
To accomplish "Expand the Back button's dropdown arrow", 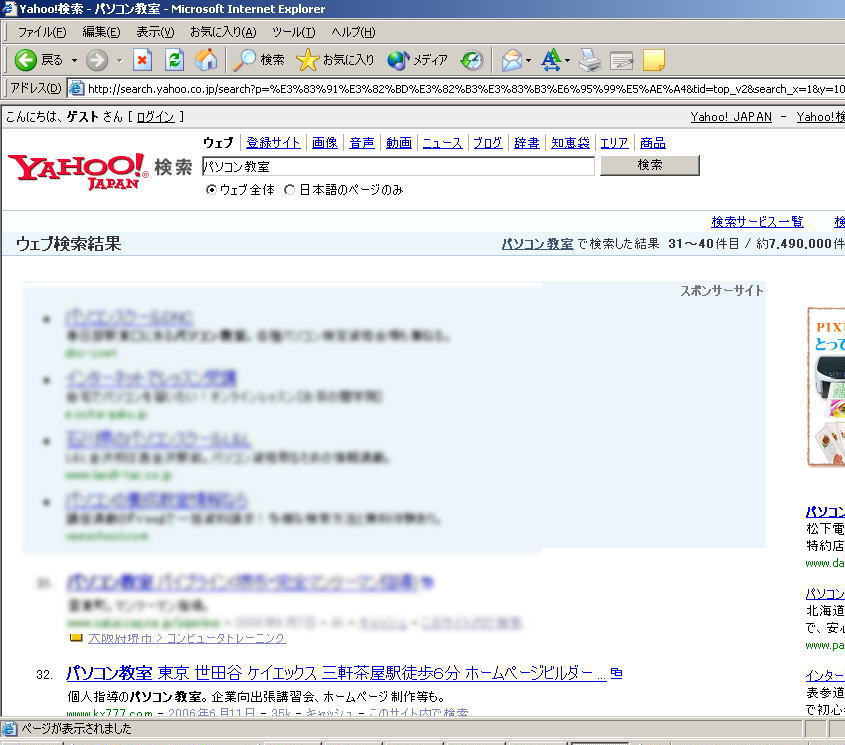I will click(72, 60).
